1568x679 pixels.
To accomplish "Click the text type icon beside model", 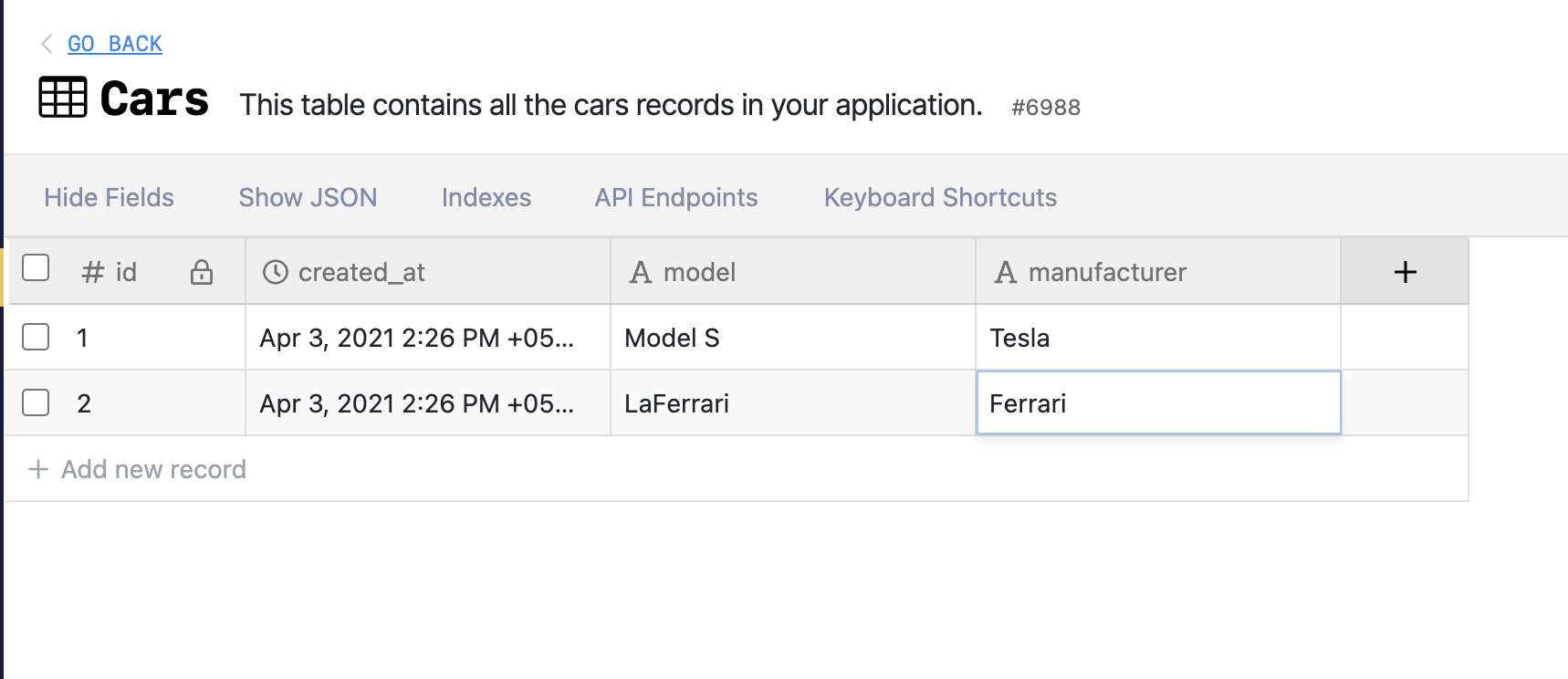I will pos(641,272).
